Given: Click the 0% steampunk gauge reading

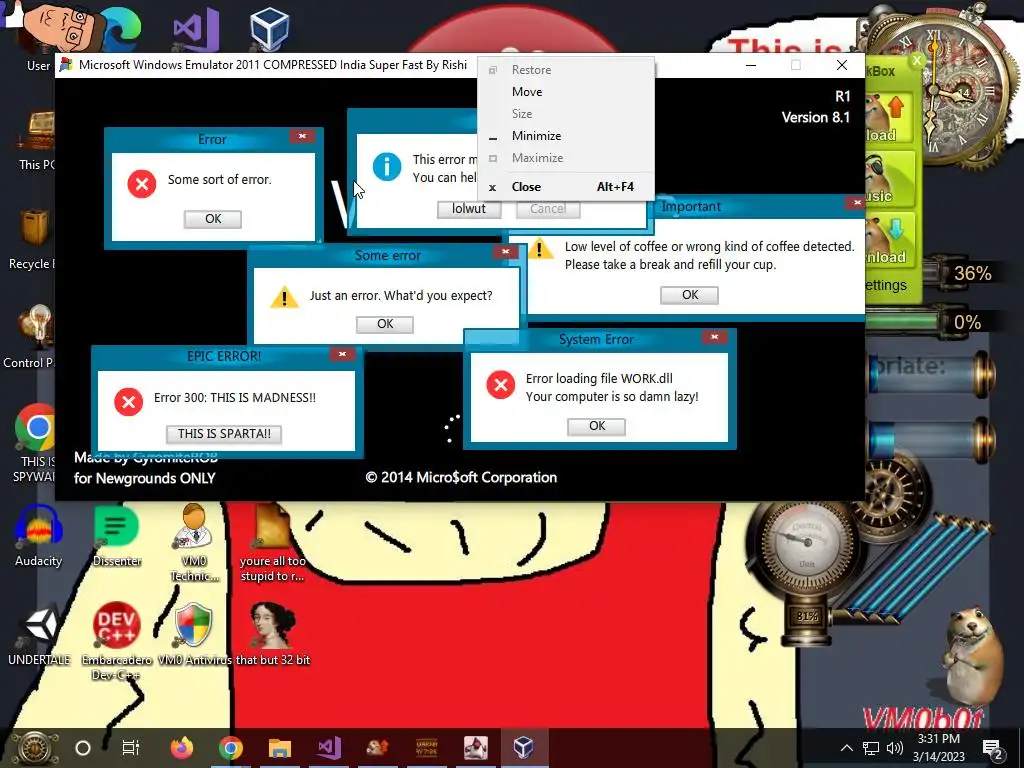Looking at the screenshot, I should point(967,323).
